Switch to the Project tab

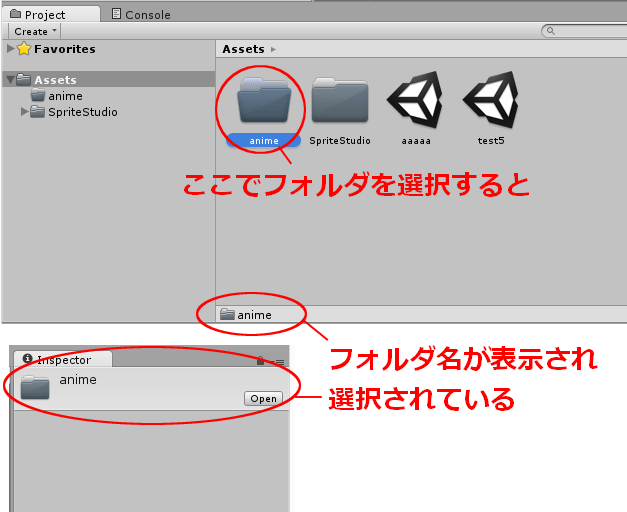tap(50, 15)
